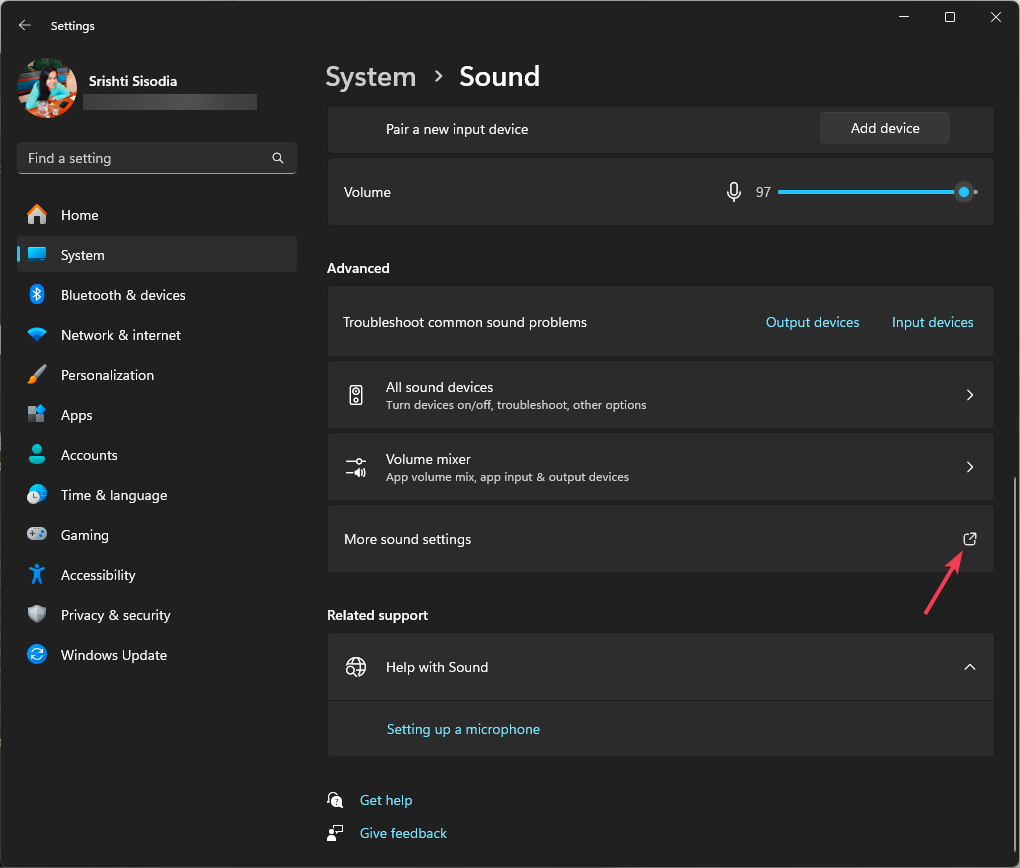Click the Give feedback link

coord(403,834)
